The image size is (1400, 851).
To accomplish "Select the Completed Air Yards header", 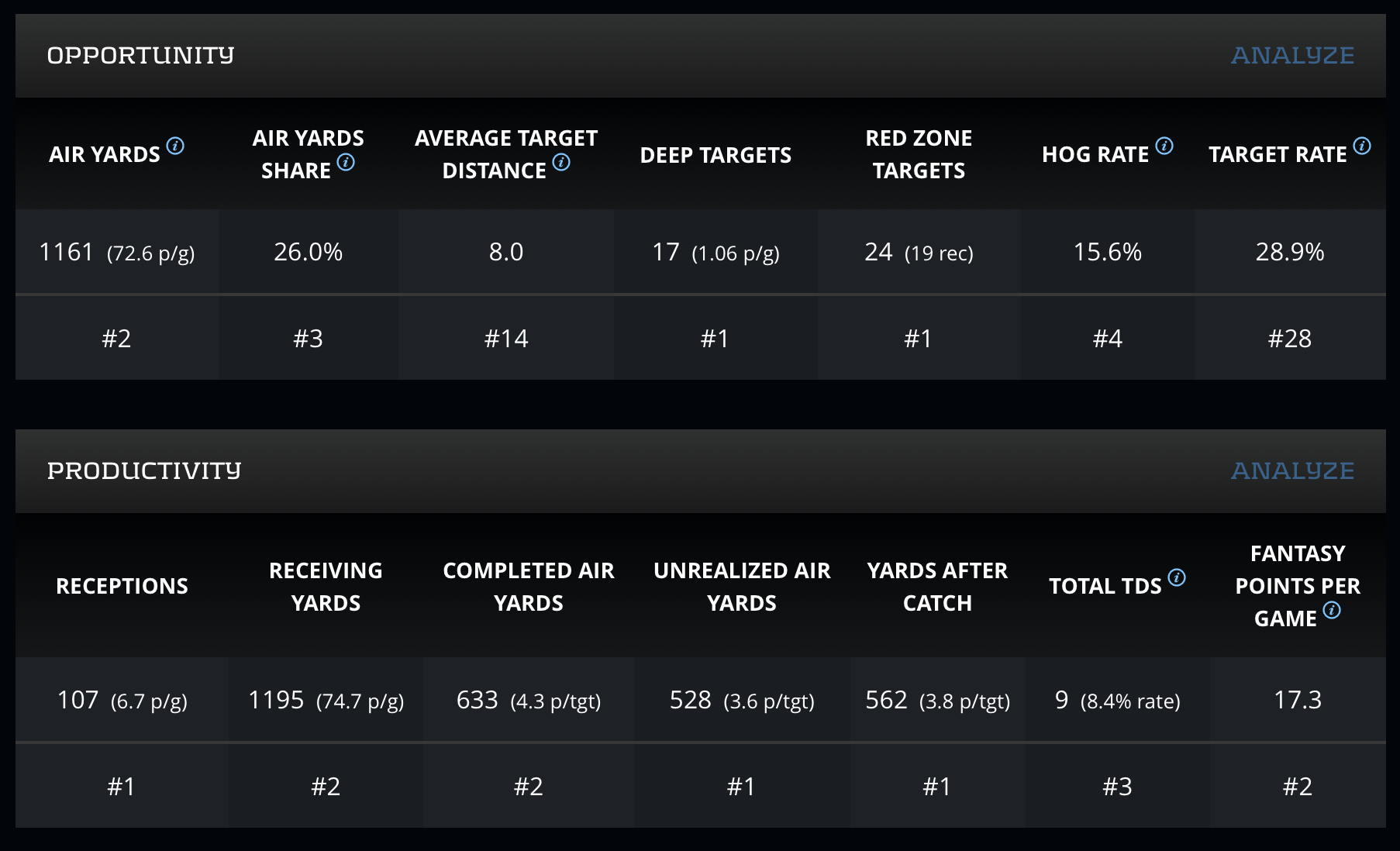I will point(528,587).
